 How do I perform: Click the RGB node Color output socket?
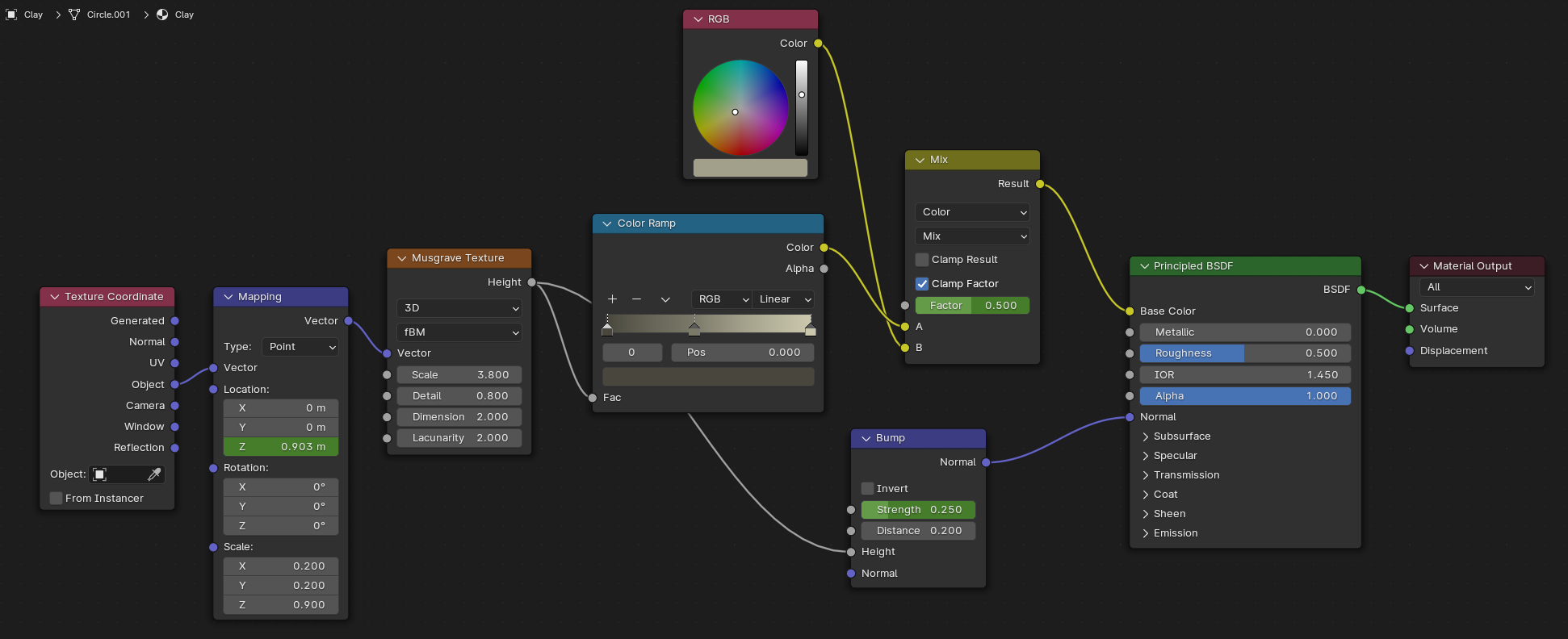pyautogui.click(x=818, y=44)
